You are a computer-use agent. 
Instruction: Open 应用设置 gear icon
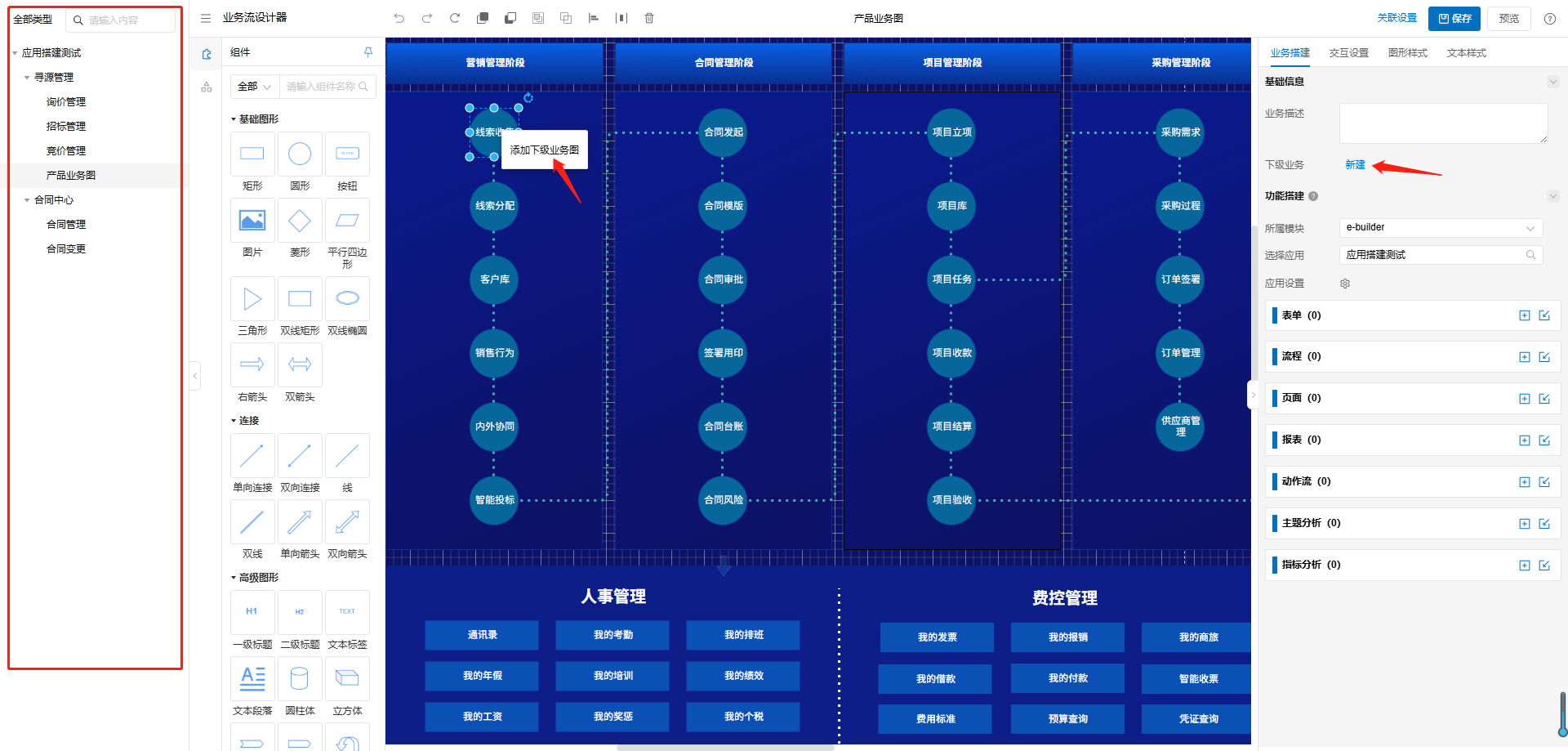tap(1345, 284)
